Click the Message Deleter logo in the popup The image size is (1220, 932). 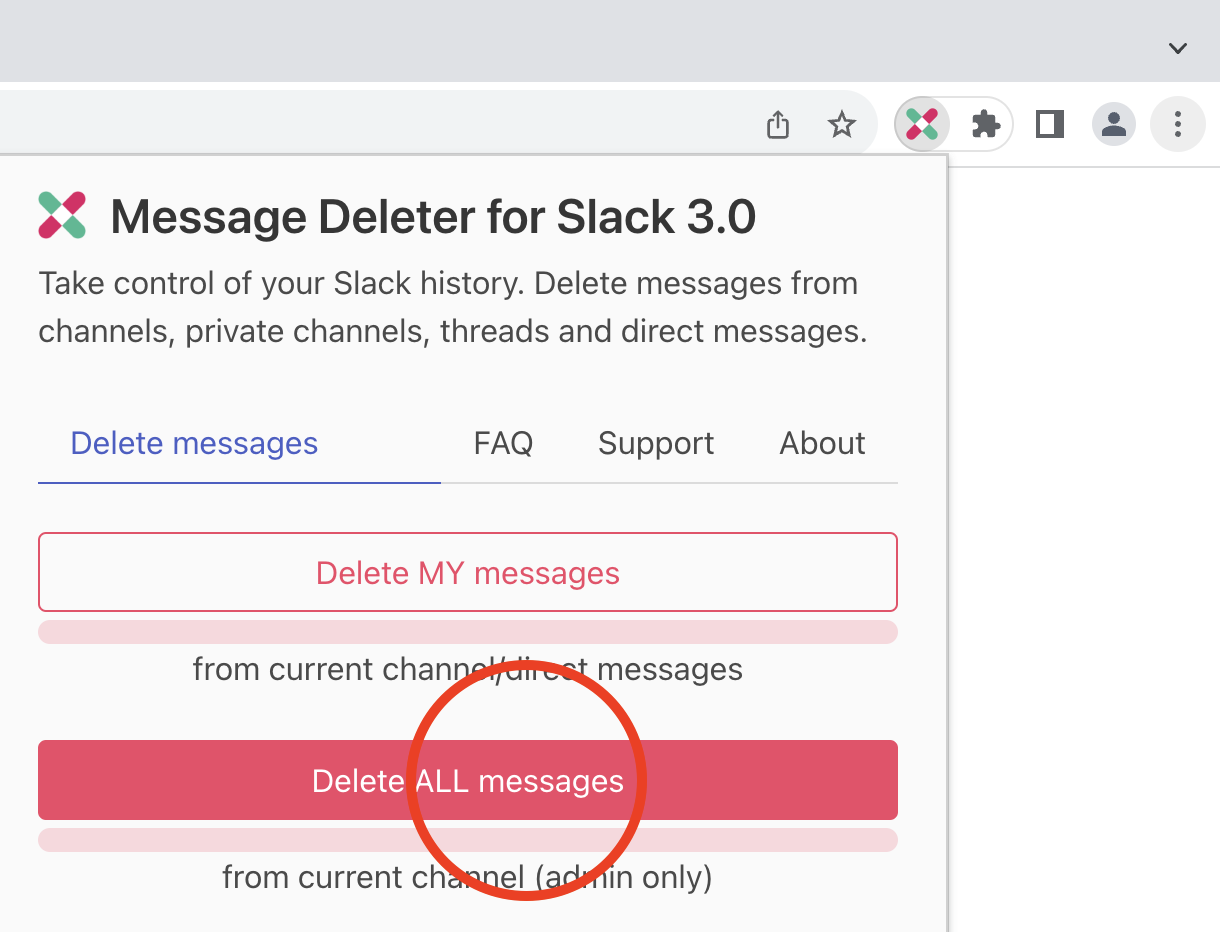(x=62, y=215)
